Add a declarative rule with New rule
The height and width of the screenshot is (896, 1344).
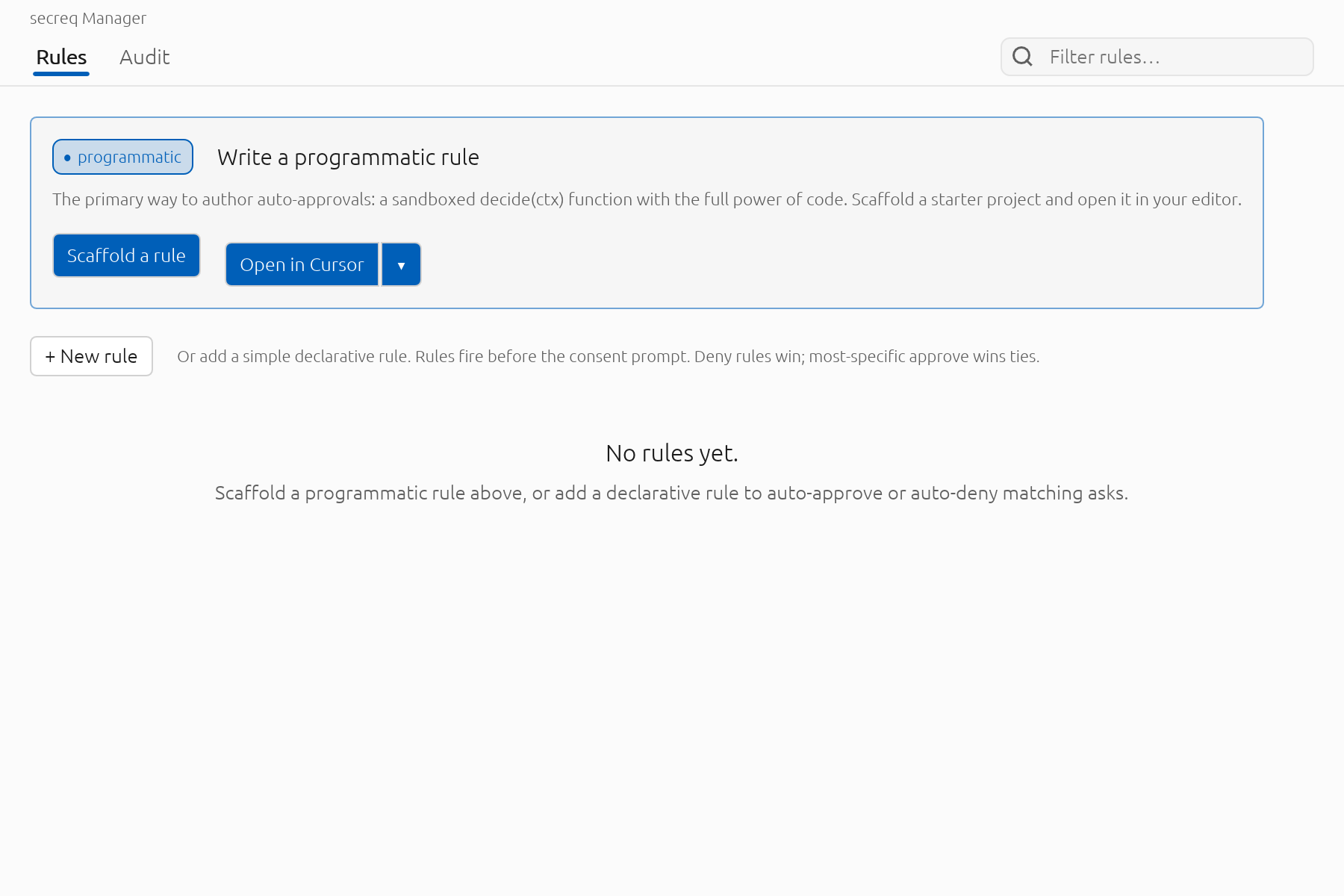point(91,356)
